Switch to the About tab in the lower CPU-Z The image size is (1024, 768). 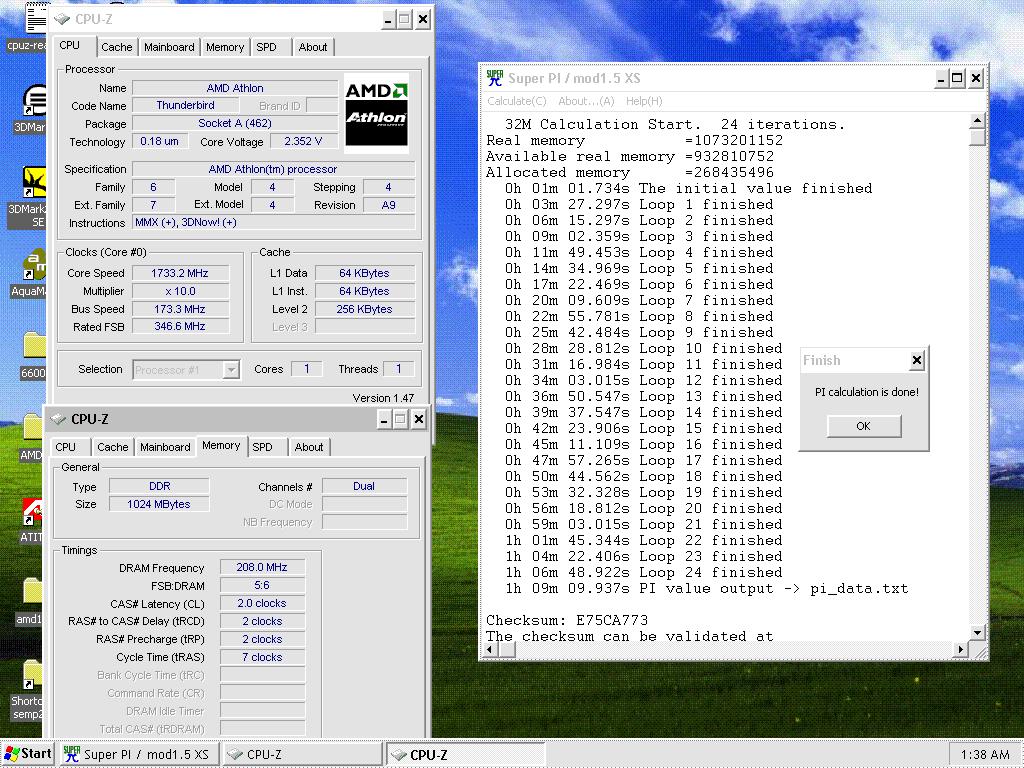click(x=309, y=447)
